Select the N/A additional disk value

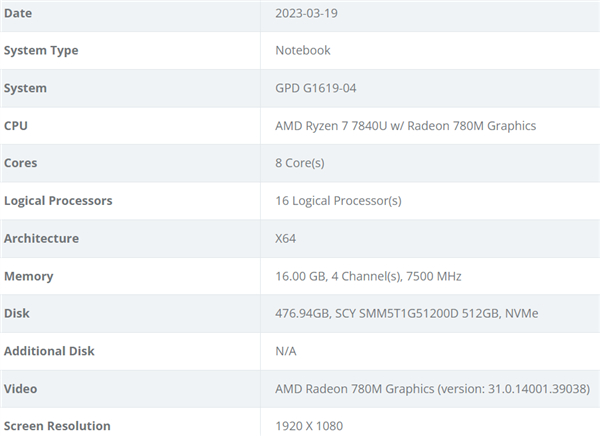pyautogui.click(x=286, y=351)
